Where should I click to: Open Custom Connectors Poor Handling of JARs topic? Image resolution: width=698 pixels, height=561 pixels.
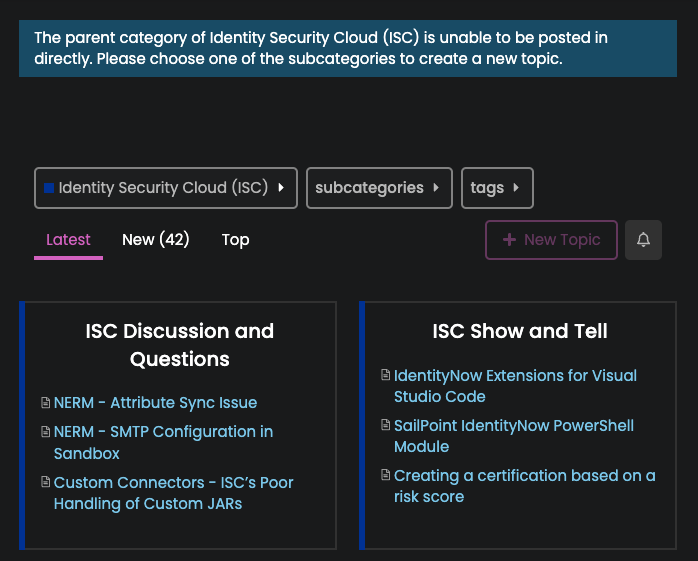[x=174, y=493]
